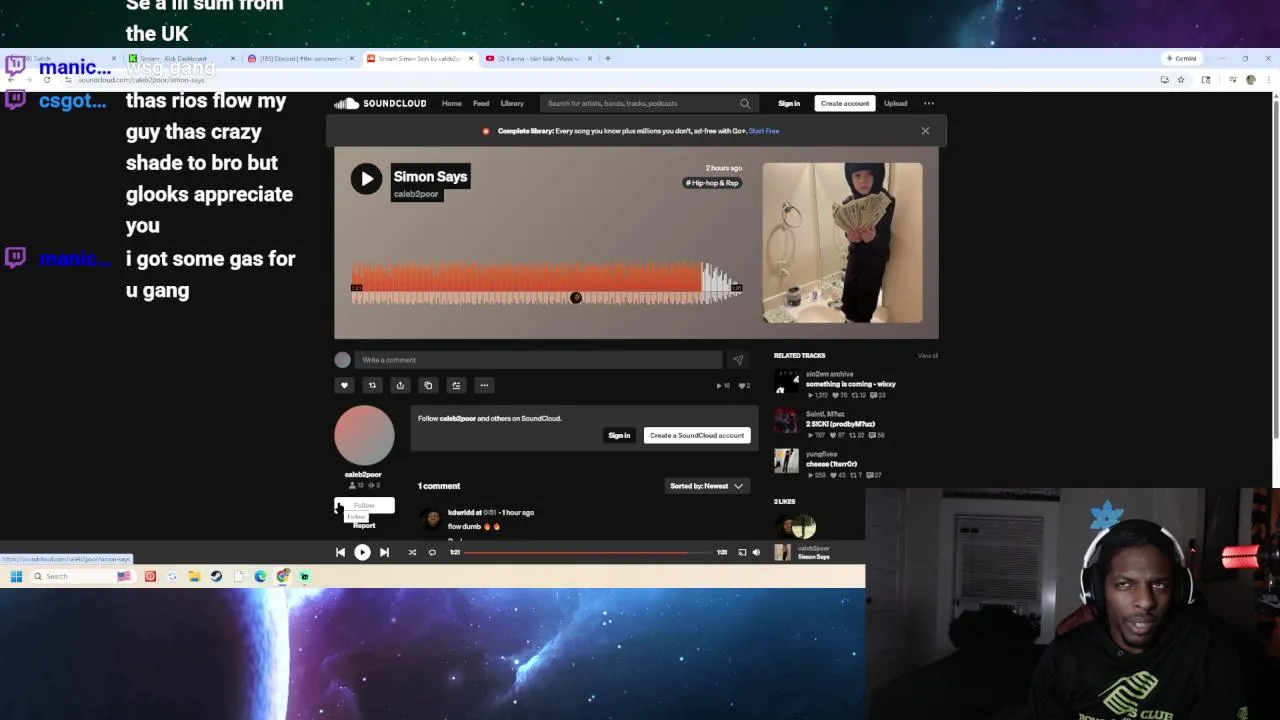The width and height of the screenshot is (1280, 720).
Task: Skip to next track in player bar
Action: pyautogui.click(x=384, y=552)
